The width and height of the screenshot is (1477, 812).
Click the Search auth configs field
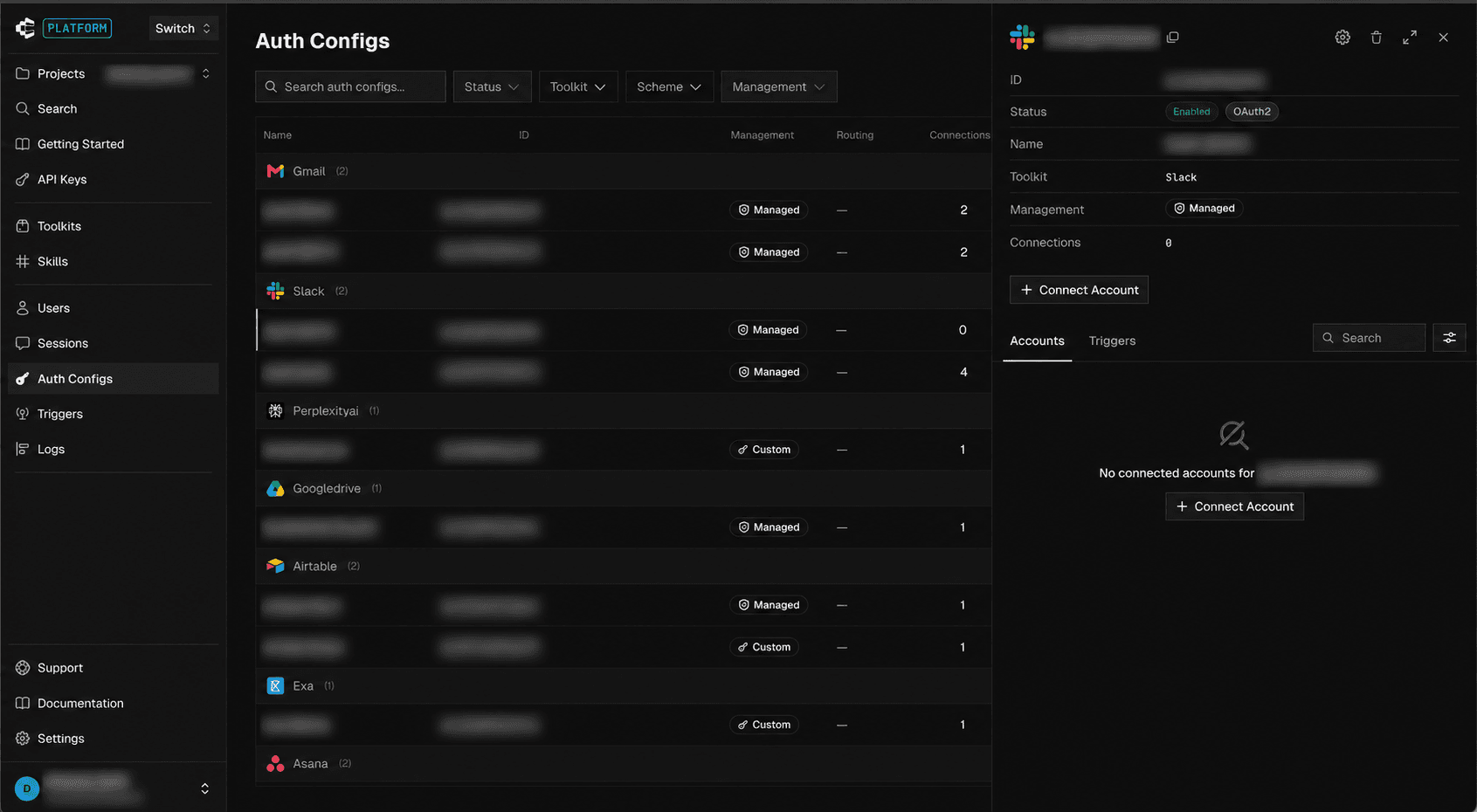pos(350,86)
